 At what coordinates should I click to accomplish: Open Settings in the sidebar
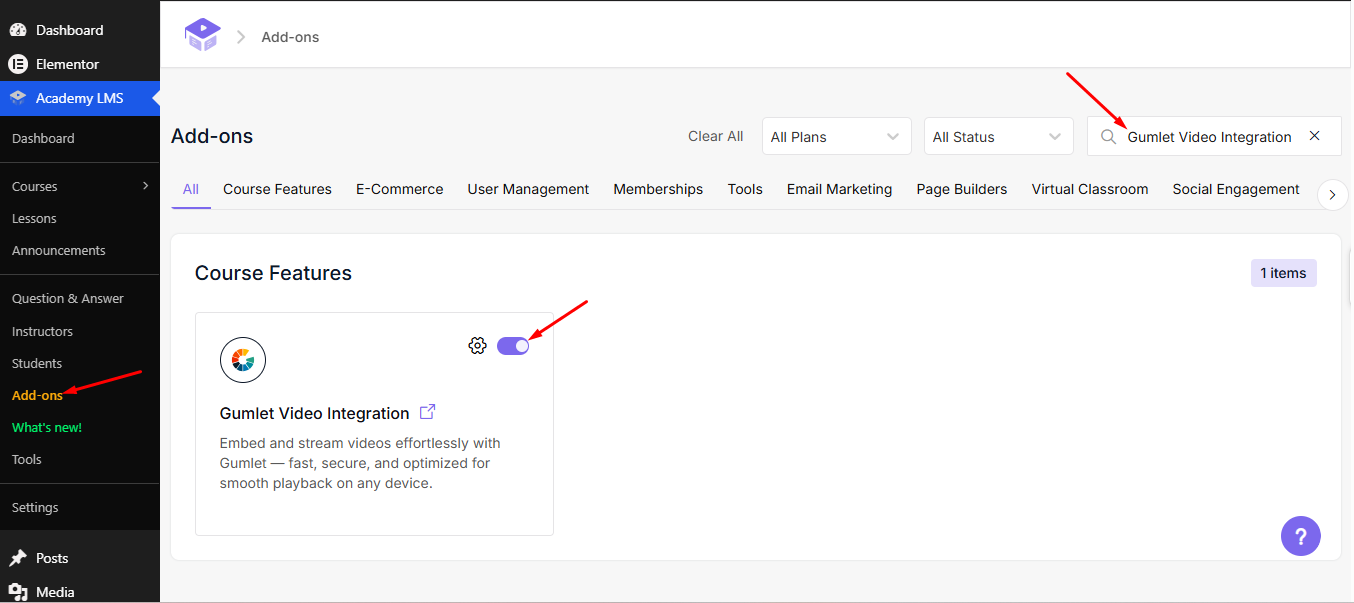tap(35, 507)
